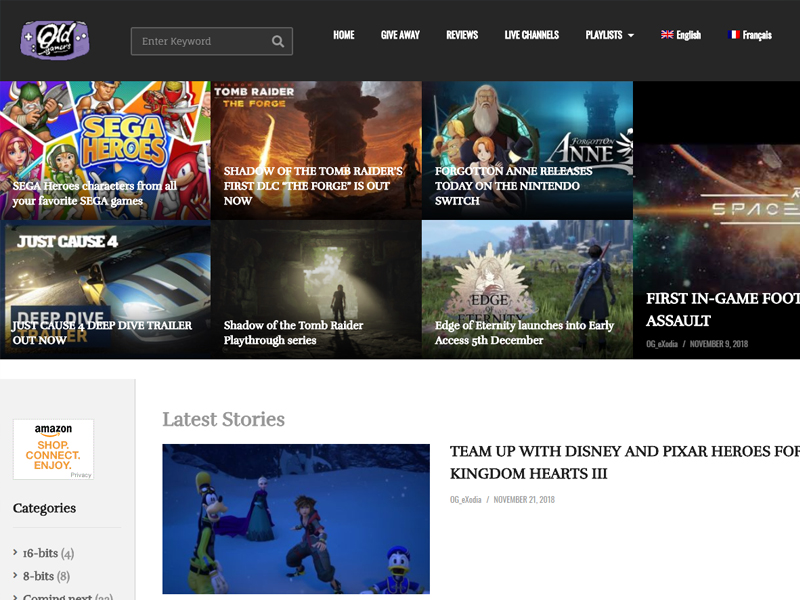Click the UK flag icon
The height and width of the screenshot is (600, 800).
pyautogui.click(x=667, y=35)
